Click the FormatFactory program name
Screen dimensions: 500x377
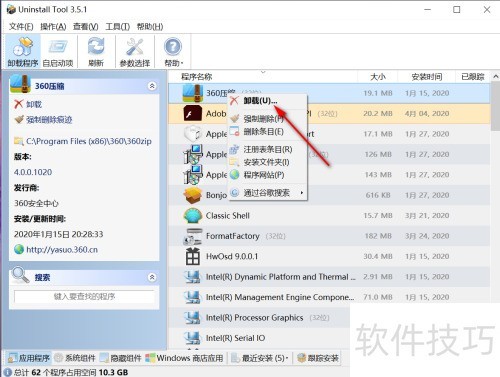233,236
